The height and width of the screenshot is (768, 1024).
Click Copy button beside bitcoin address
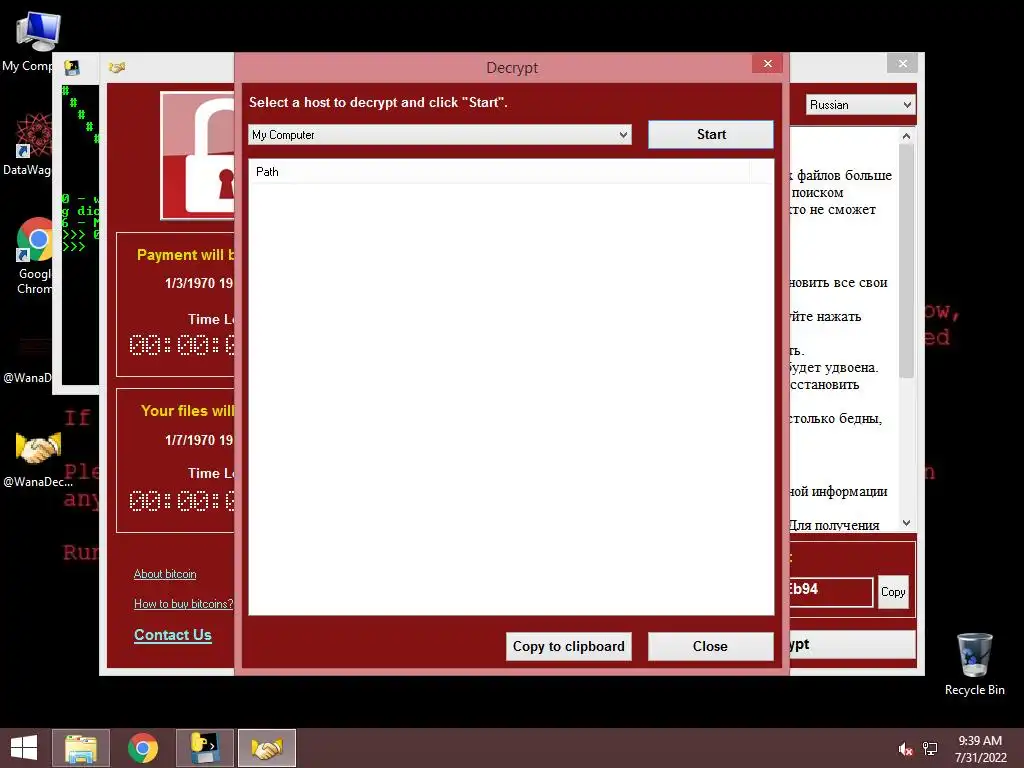pos(893,592)
